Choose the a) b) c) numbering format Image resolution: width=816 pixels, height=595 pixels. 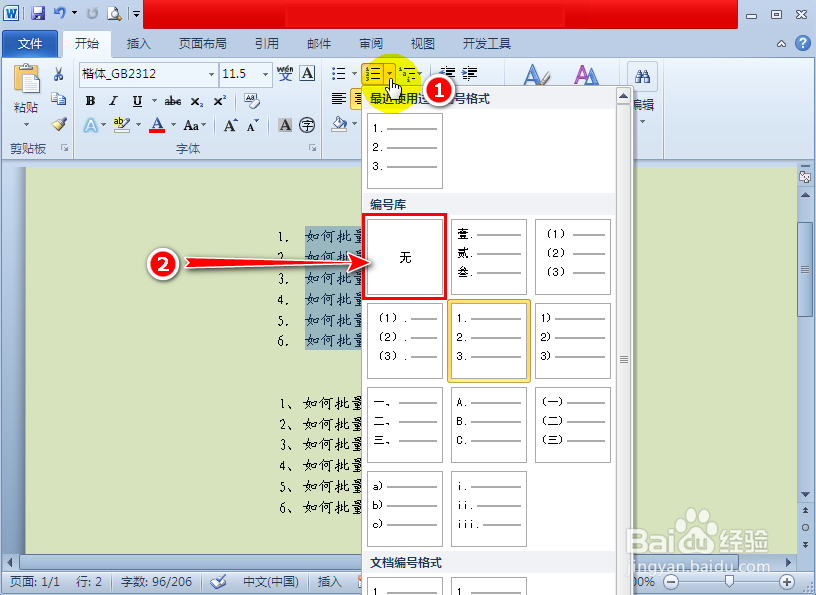click(405, 509)
